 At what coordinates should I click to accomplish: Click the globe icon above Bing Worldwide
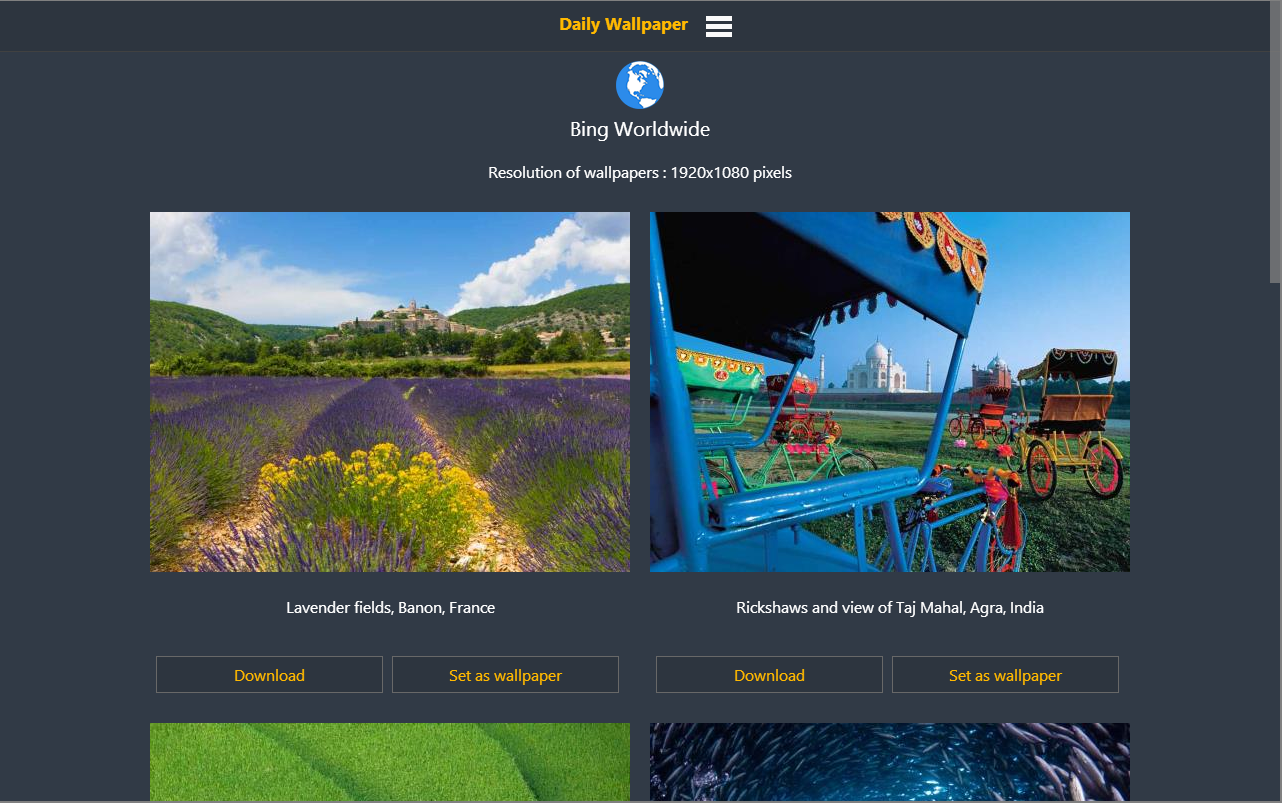tap(640, 85)
